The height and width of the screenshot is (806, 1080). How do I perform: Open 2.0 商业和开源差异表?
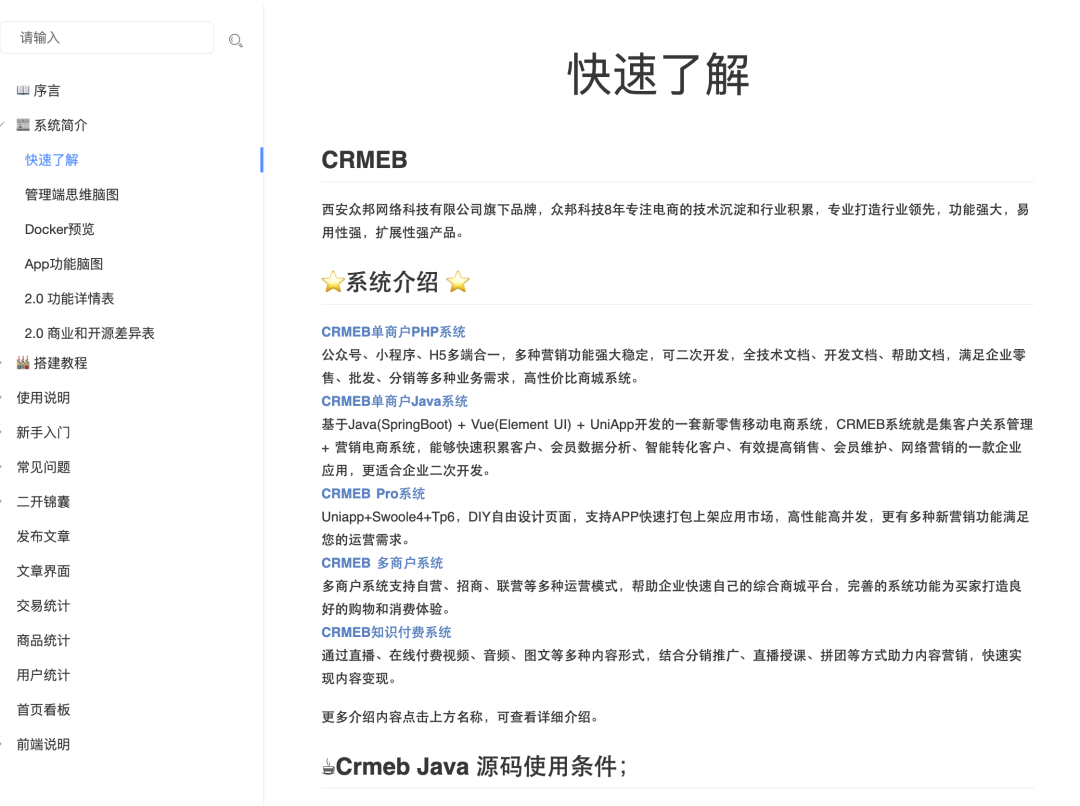coord(90,333)
